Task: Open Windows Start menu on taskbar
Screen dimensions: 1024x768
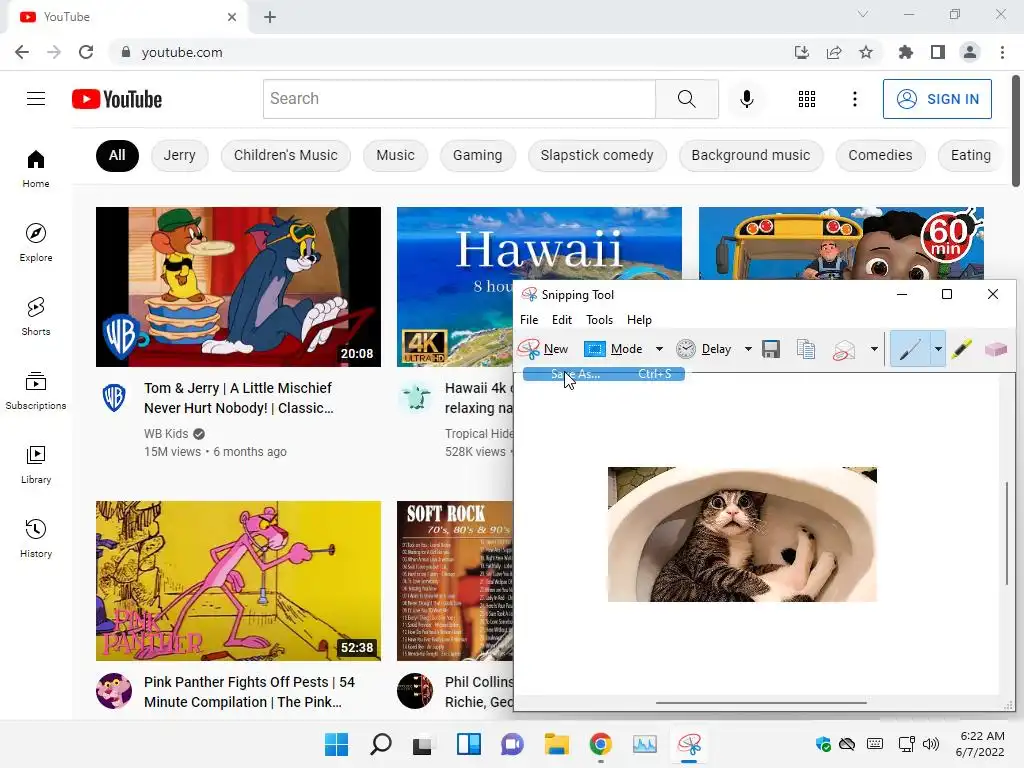Action: (x=336, y=744)
